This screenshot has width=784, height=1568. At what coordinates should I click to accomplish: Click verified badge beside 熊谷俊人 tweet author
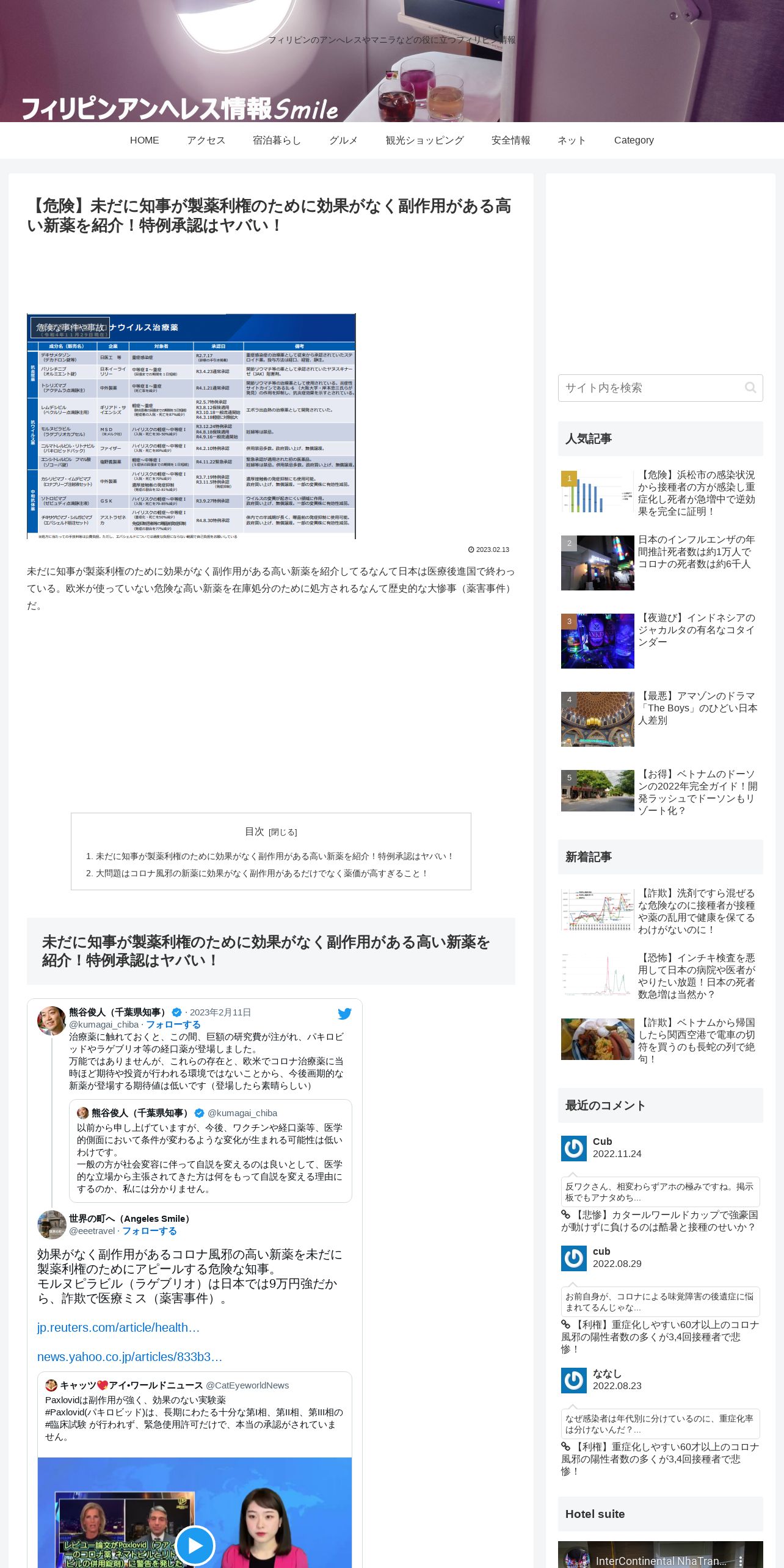(x=177, y=1012)
